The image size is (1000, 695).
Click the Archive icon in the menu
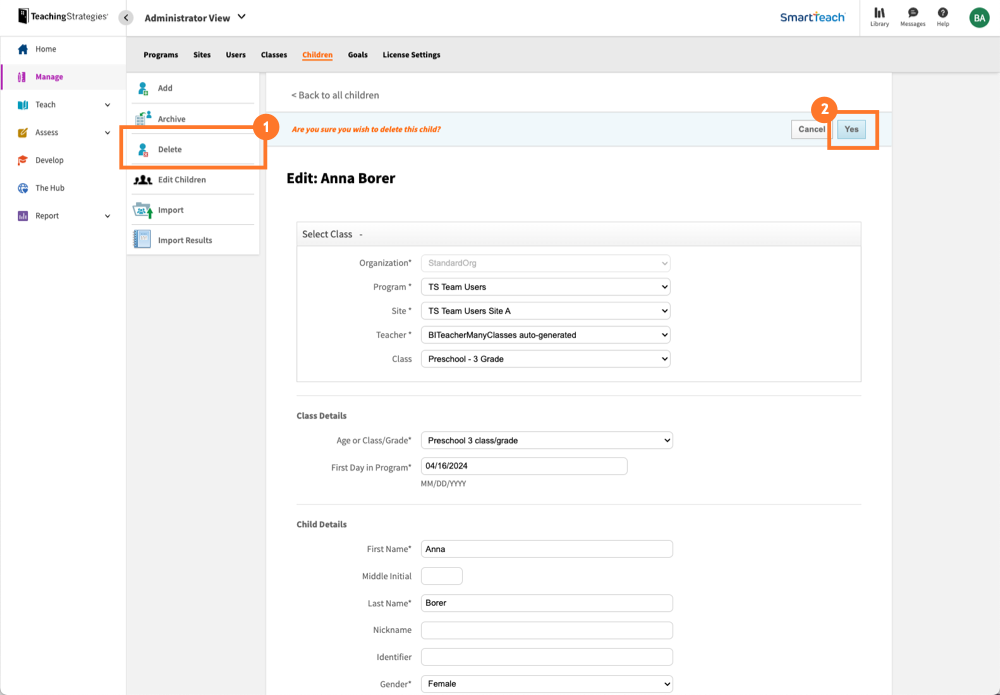[141, 118]
